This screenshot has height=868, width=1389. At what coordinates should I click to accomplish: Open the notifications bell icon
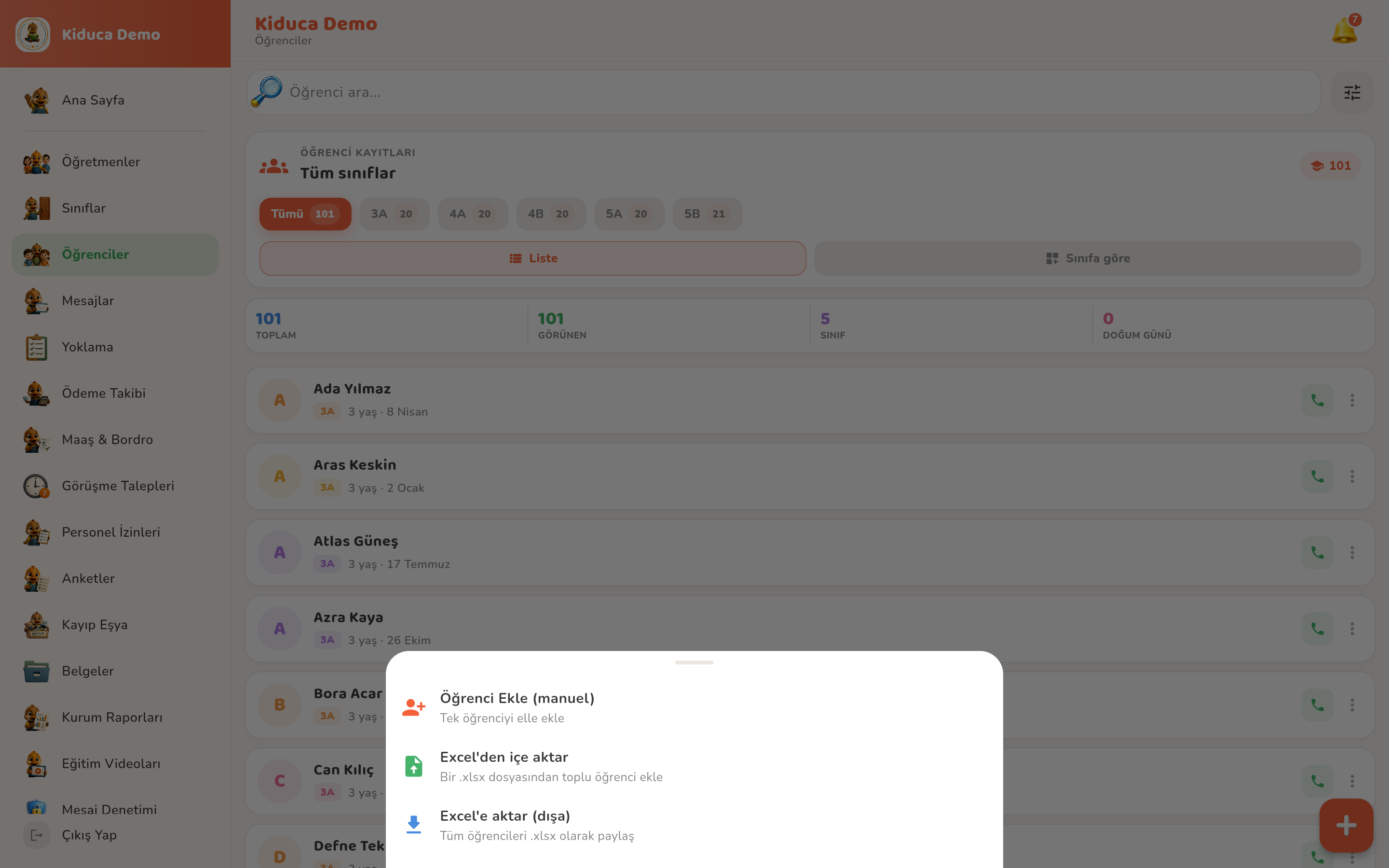[1345, 30]
